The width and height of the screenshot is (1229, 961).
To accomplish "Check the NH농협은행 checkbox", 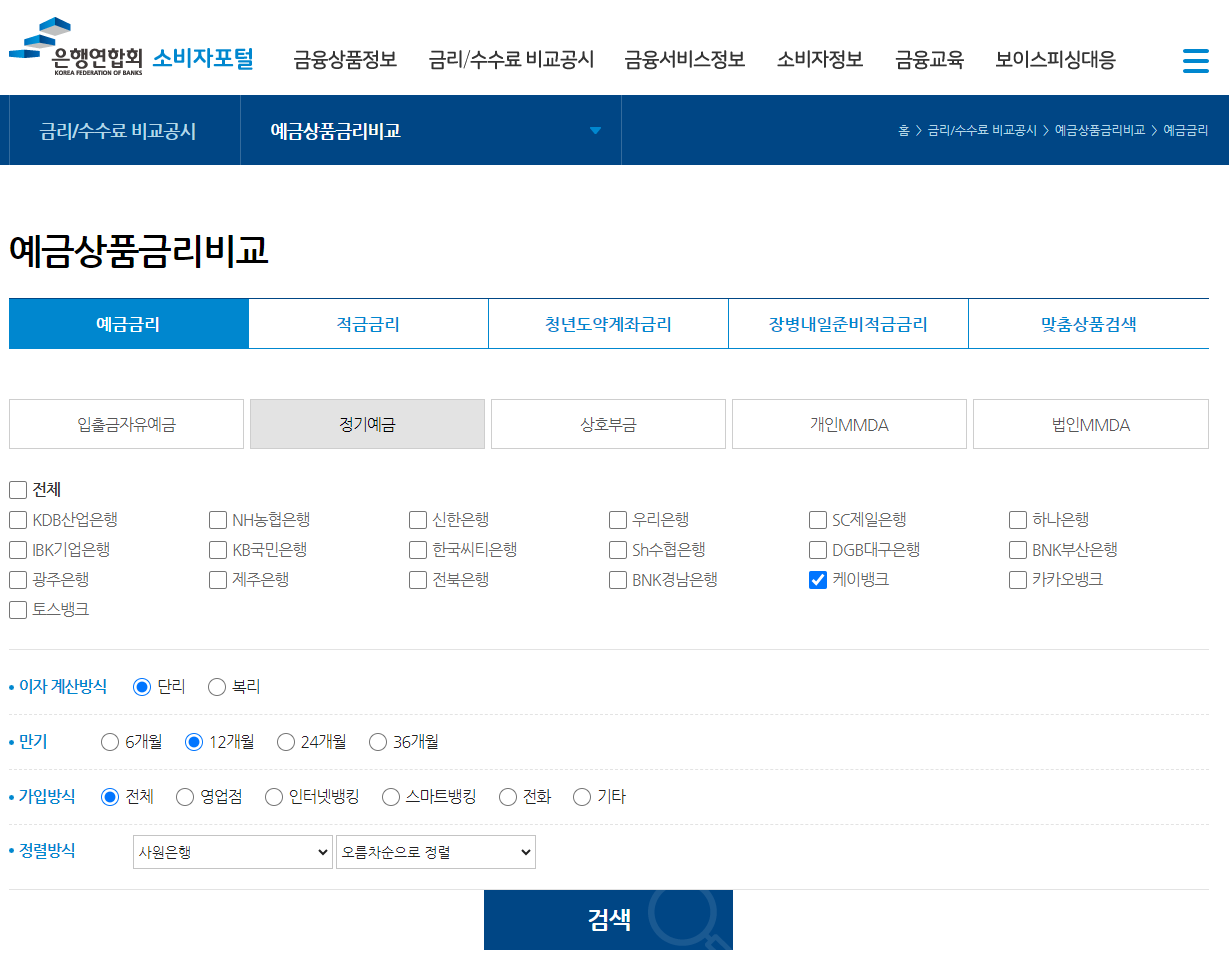I will (x=218, y=520).
